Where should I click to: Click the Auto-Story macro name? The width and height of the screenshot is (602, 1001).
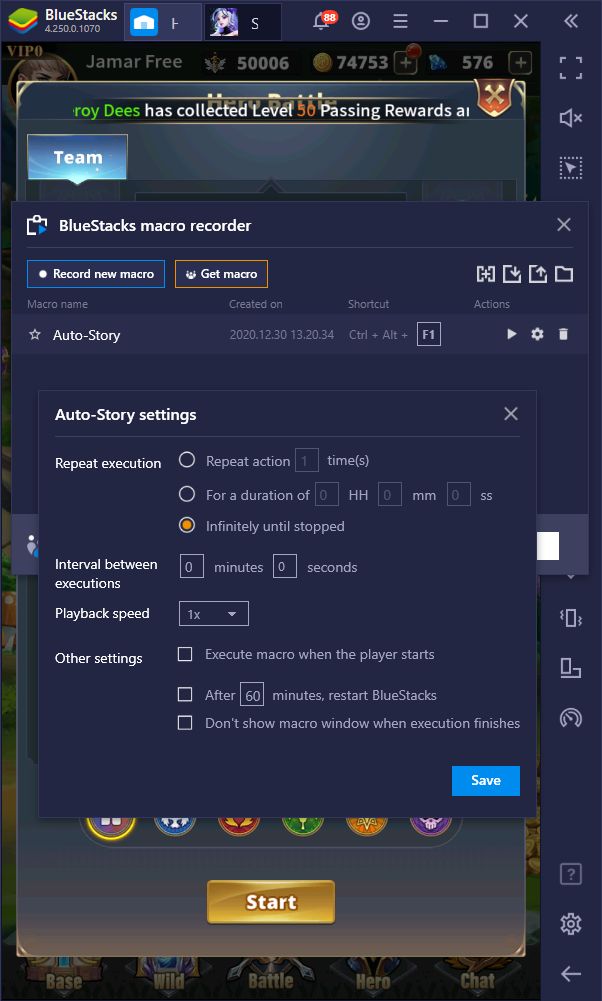[86, 335]
